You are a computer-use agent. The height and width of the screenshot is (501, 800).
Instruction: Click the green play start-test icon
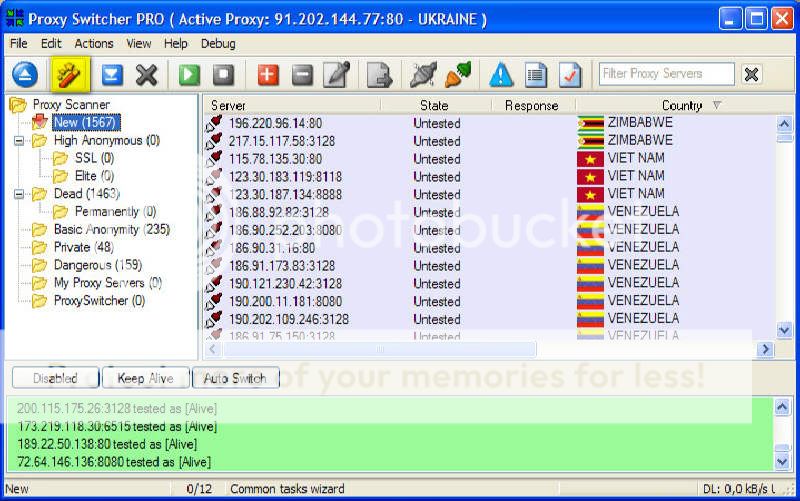click(x=190, y=75)
